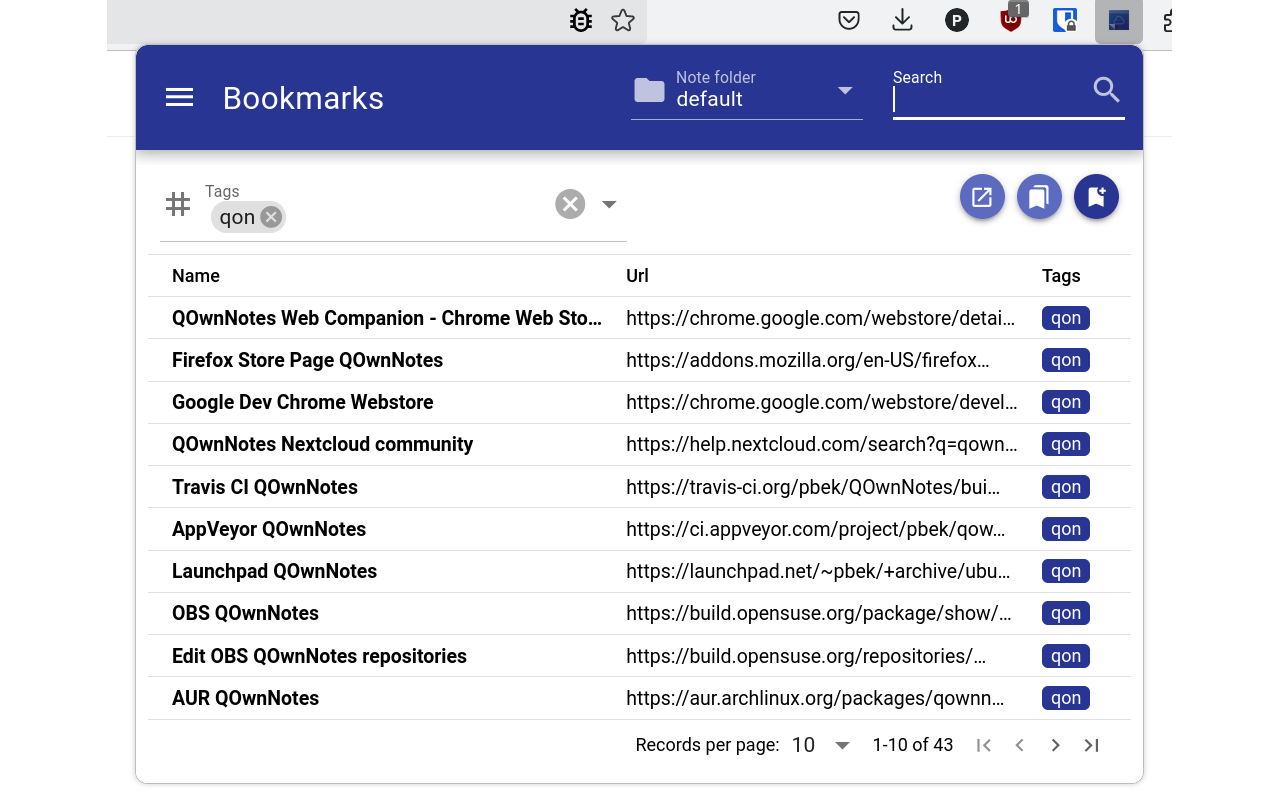Click the search magnifier icon

(x=1106, y=89)
